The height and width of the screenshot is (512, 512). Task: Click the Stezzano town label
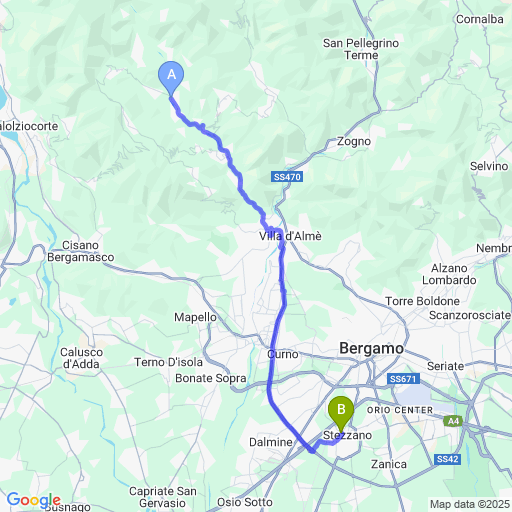347,435
